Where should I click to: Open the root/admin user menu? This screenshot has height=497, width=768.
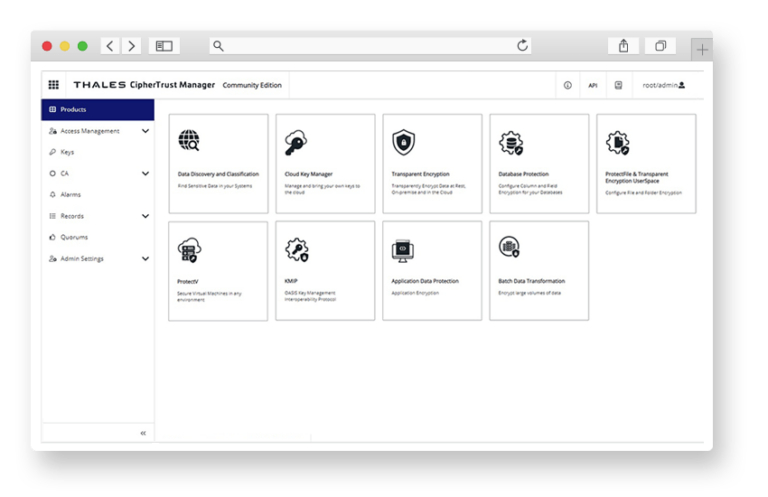click(664, 85)
